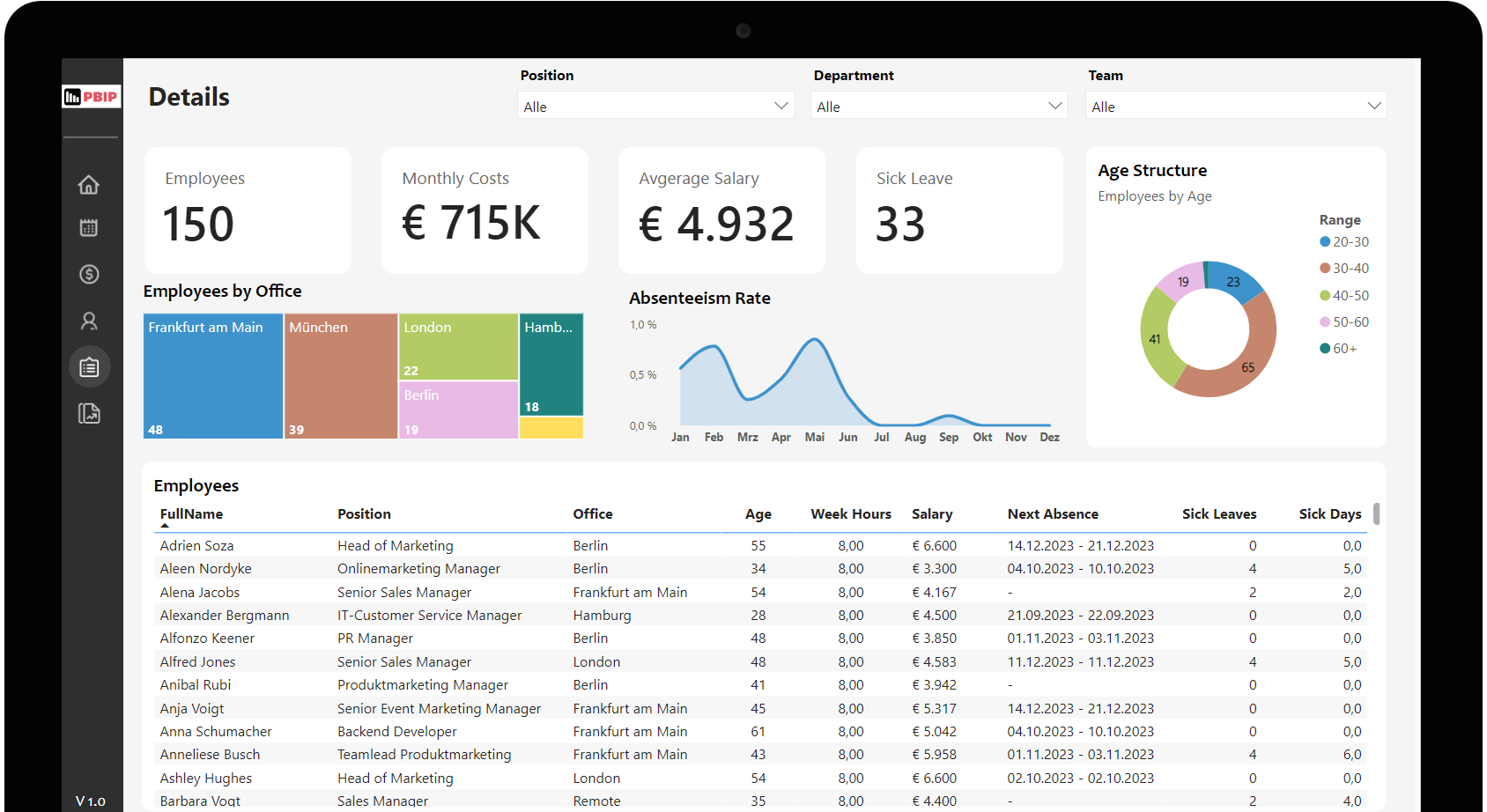This screenshot has width=1487, height=812.
Task: Open the employees person icon page
Action: (x=89, y=321)
